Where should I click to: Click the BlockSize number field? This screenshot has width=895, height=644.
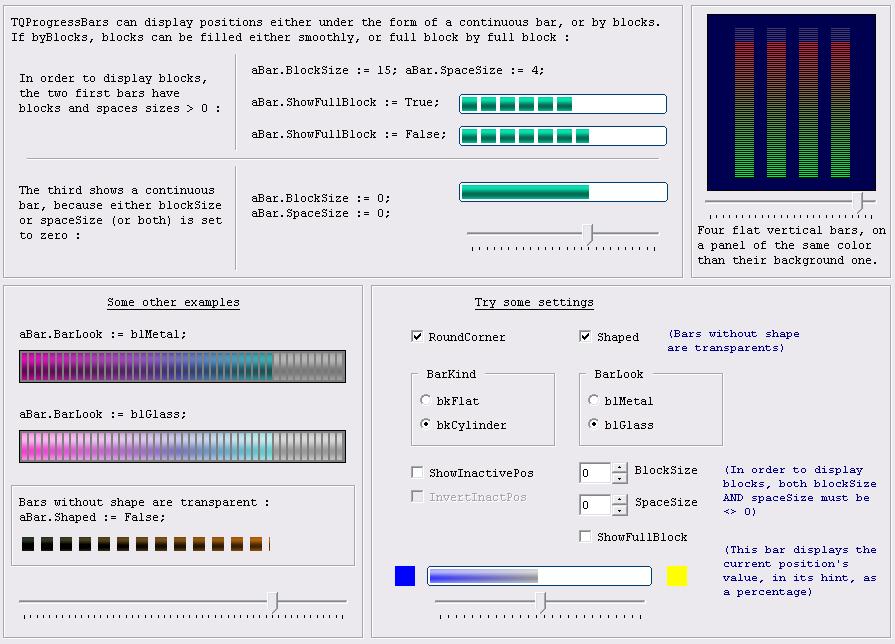[595, 473]
